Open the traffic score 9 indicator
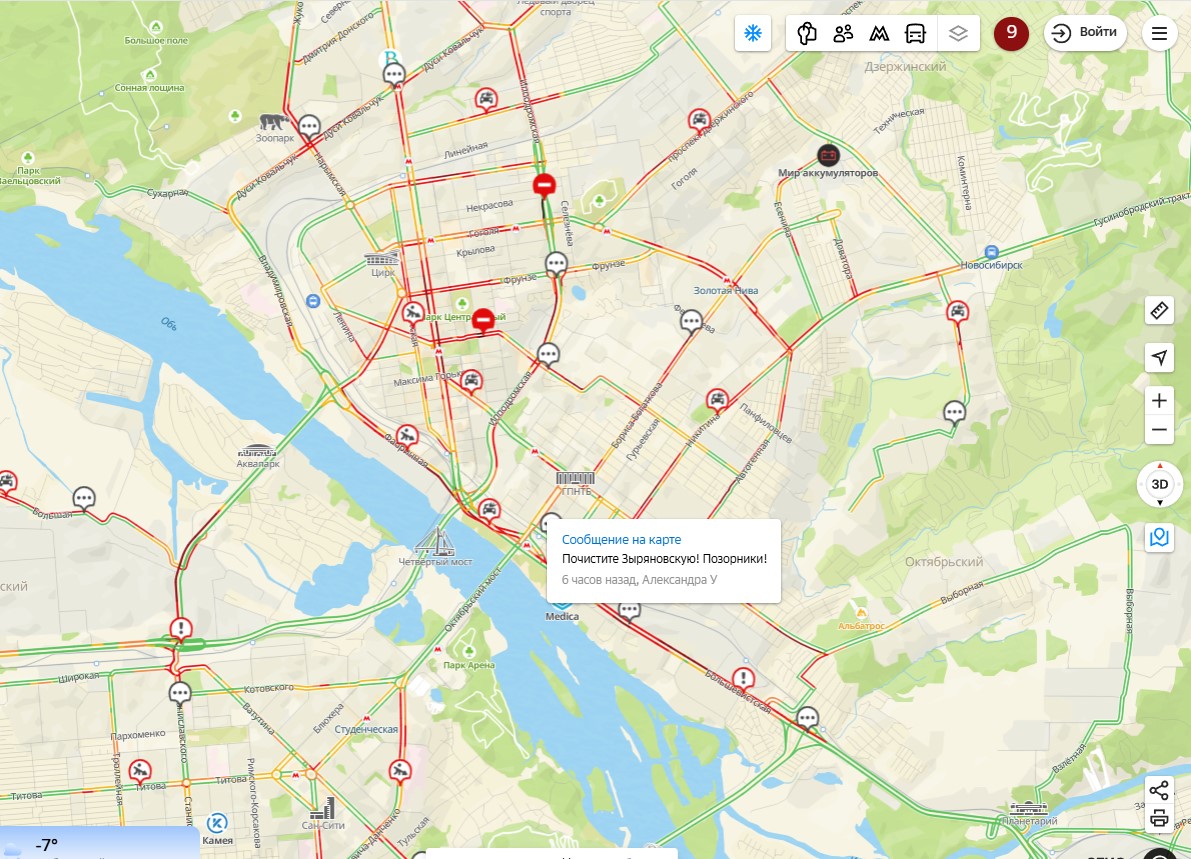This screenshot has width=1191, height=859. click(1011, 33)
